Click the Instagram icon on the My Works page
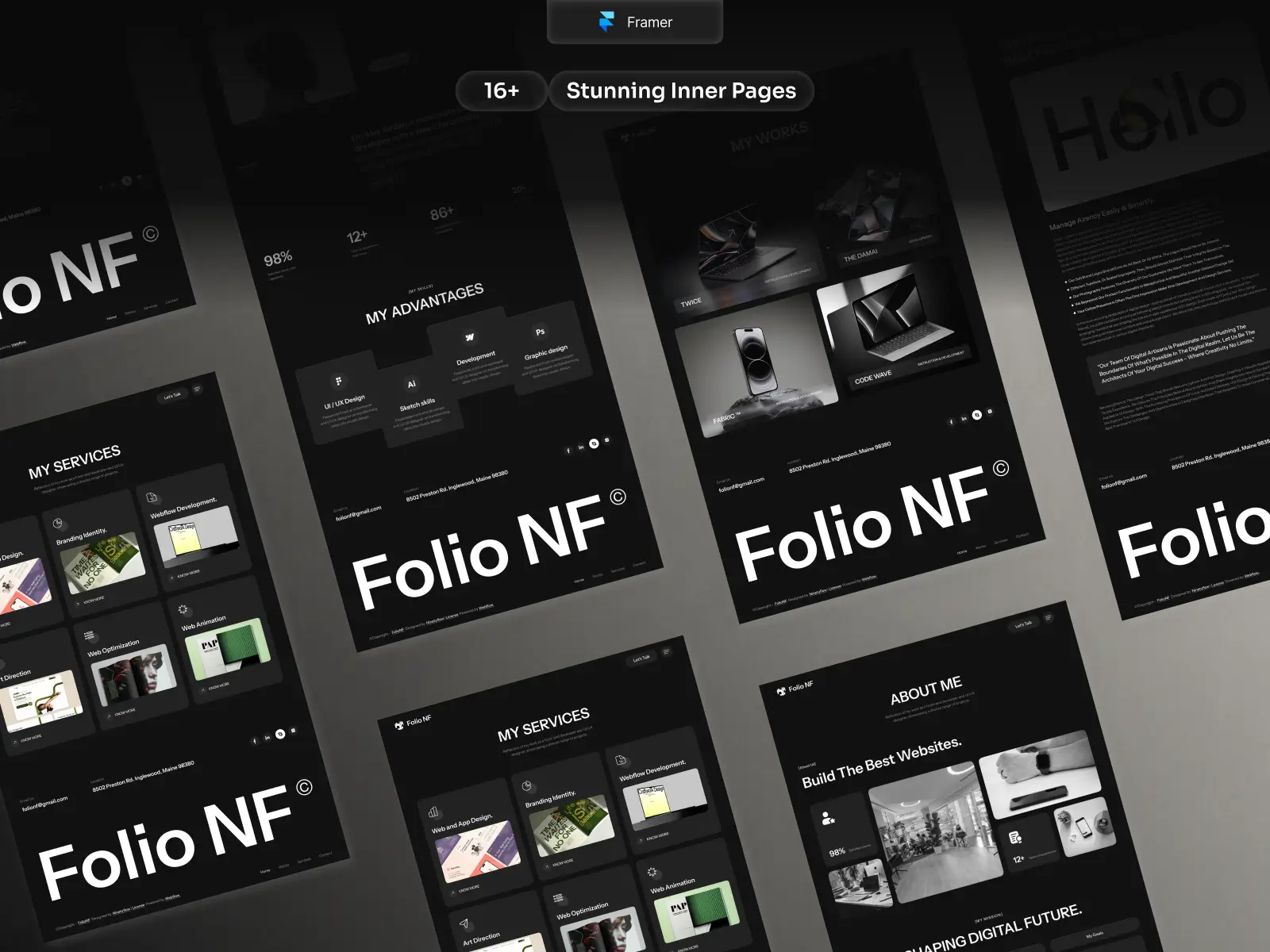 (x=990, y=411)
